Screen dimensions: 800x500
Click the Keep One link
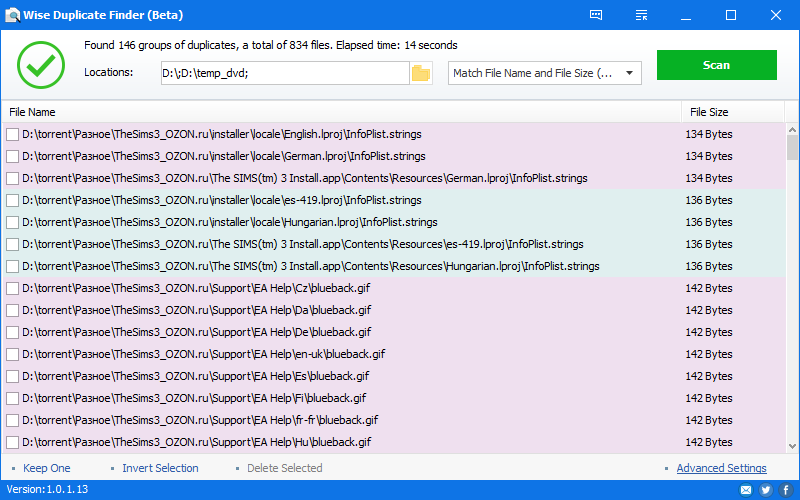point(46,468)
